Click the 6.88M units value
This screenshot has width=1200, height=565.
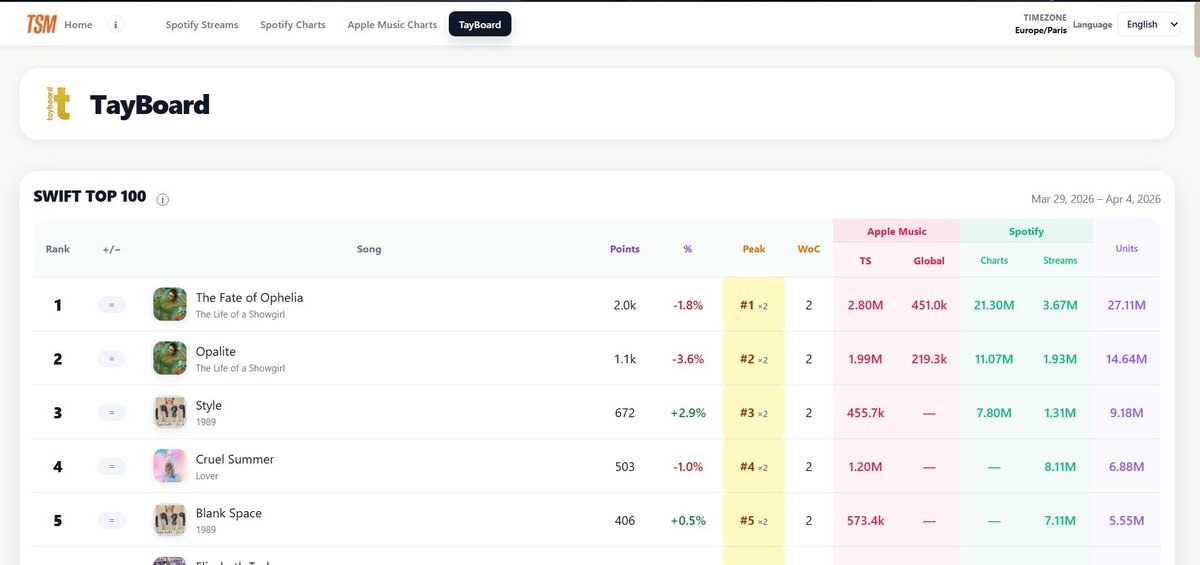1127,467
